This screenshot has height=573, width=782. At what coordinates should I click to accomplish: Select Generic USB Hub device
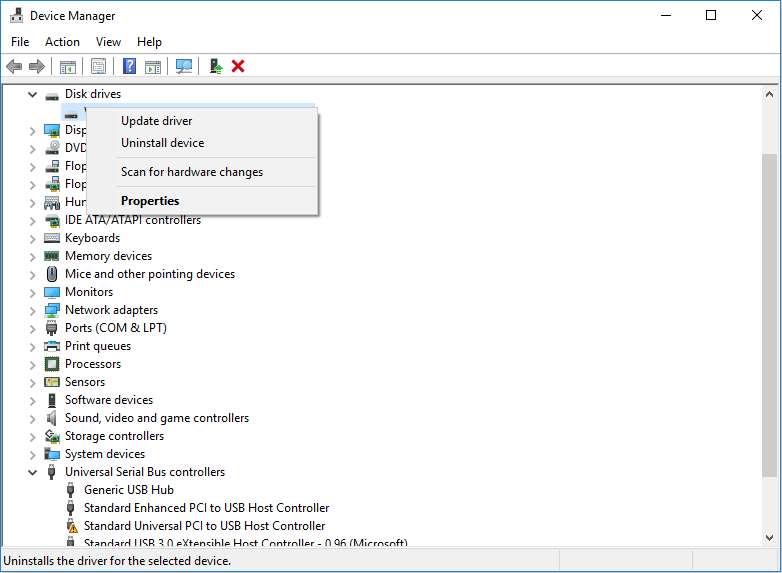(x=129, y=490)
